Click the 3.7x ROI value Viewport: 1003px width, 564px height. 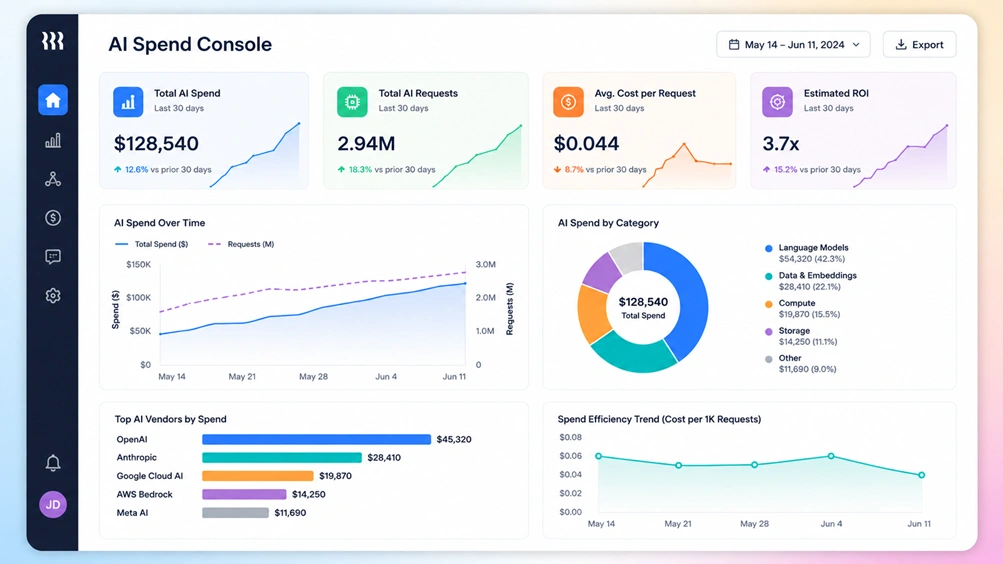coord(780,144)
